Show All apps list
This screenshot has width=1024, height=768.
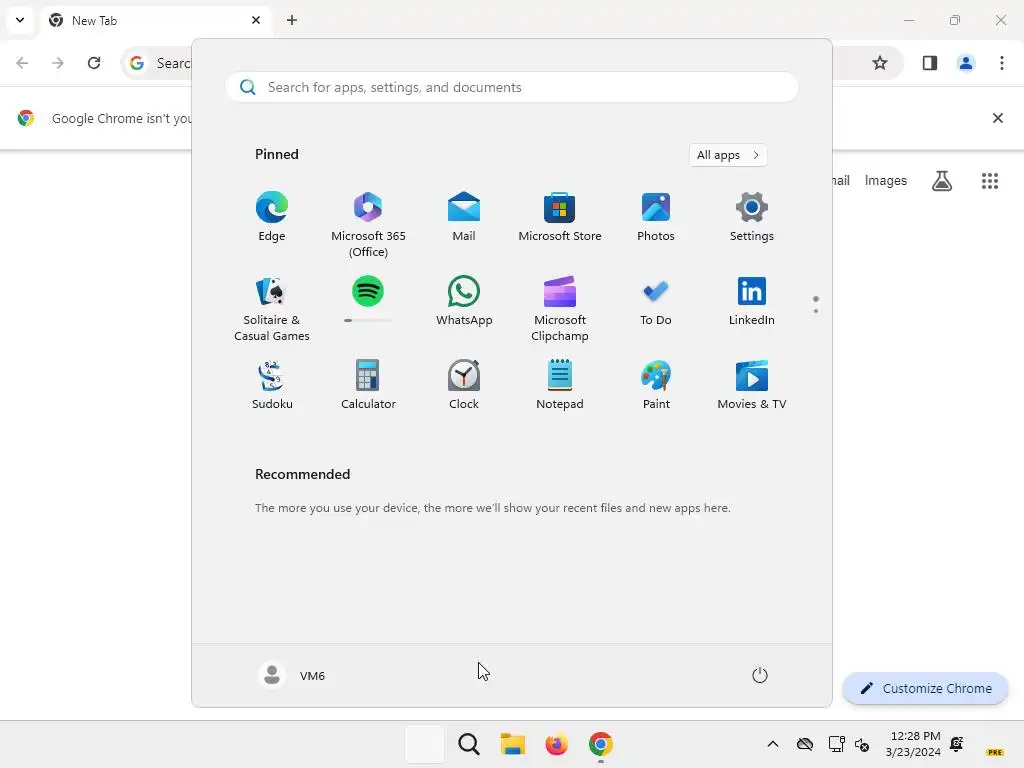click(728, 155)
